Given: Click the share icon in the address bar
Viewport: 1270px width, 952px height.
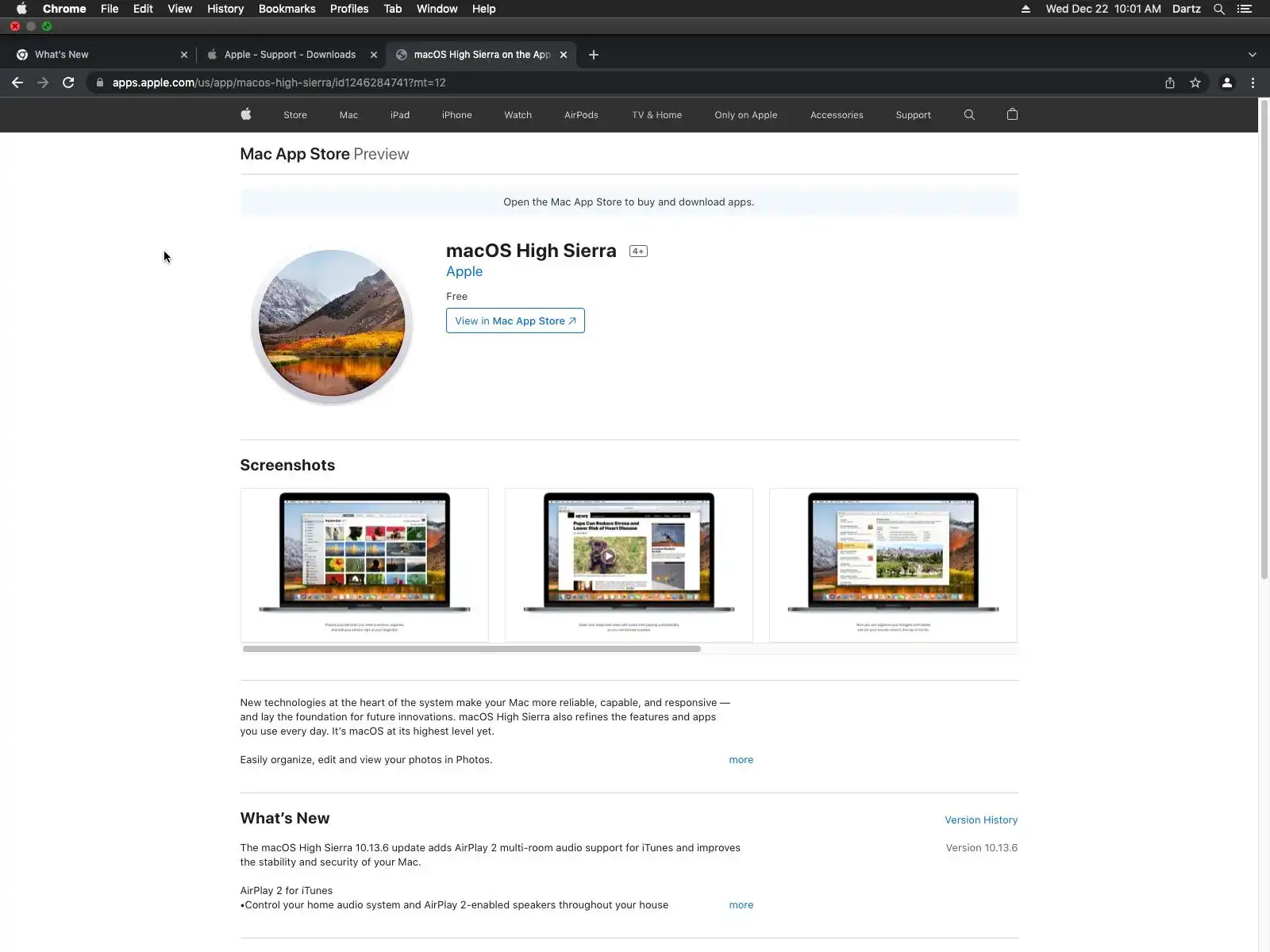Looking at the screenshot, I should pyautogui.click(x=1170, y=83).
